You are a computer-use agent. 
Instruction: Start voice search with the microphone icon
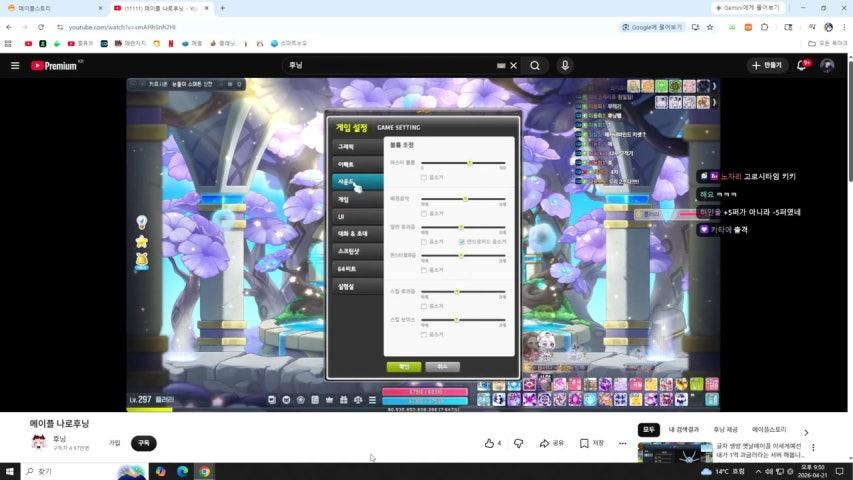pos(565,65)
